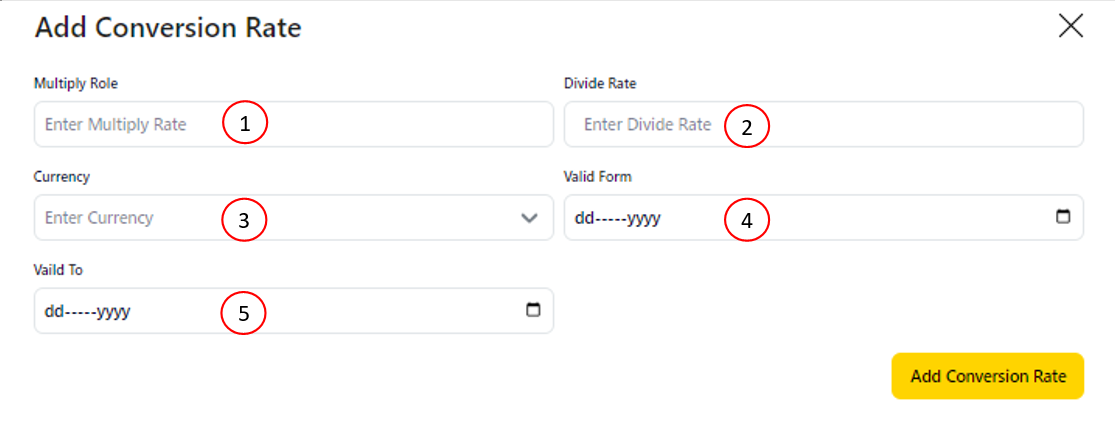The image size is (1115, 443).
Task: Click the red circle marker numbered 4
Action: click(x=746, y=220)
